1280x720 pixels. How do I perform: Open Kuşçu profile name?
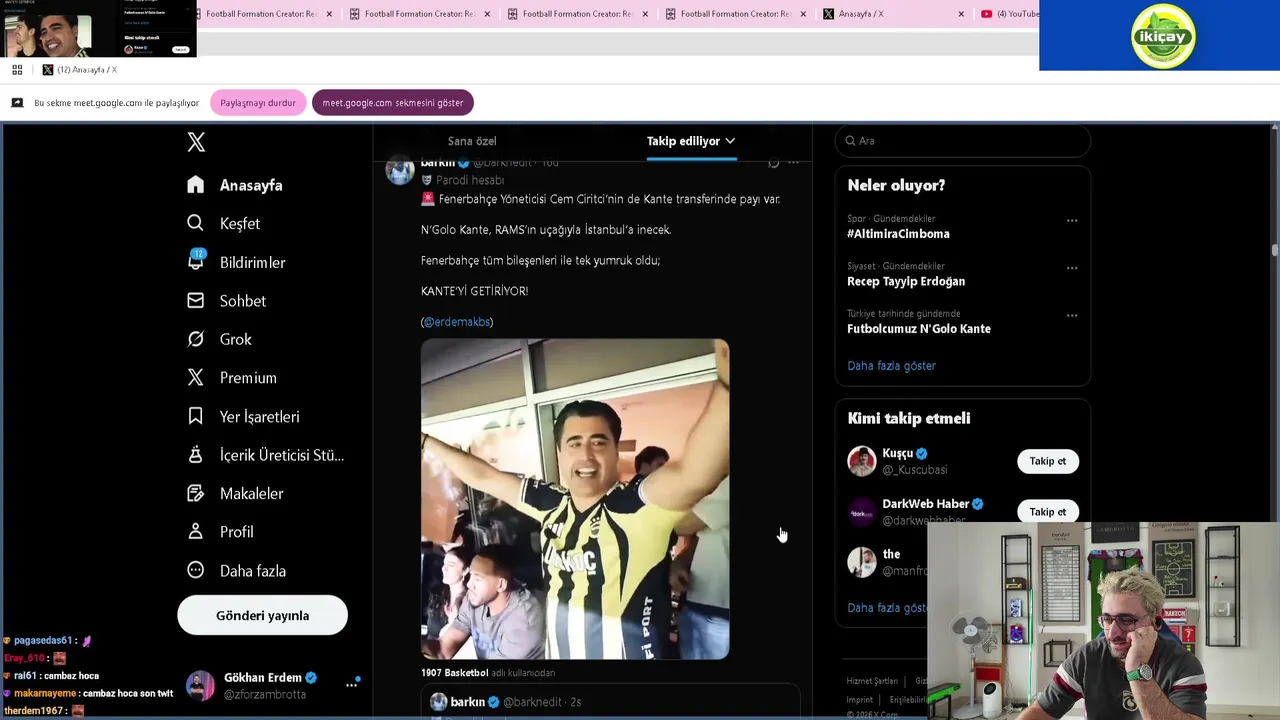pos(897,453)
